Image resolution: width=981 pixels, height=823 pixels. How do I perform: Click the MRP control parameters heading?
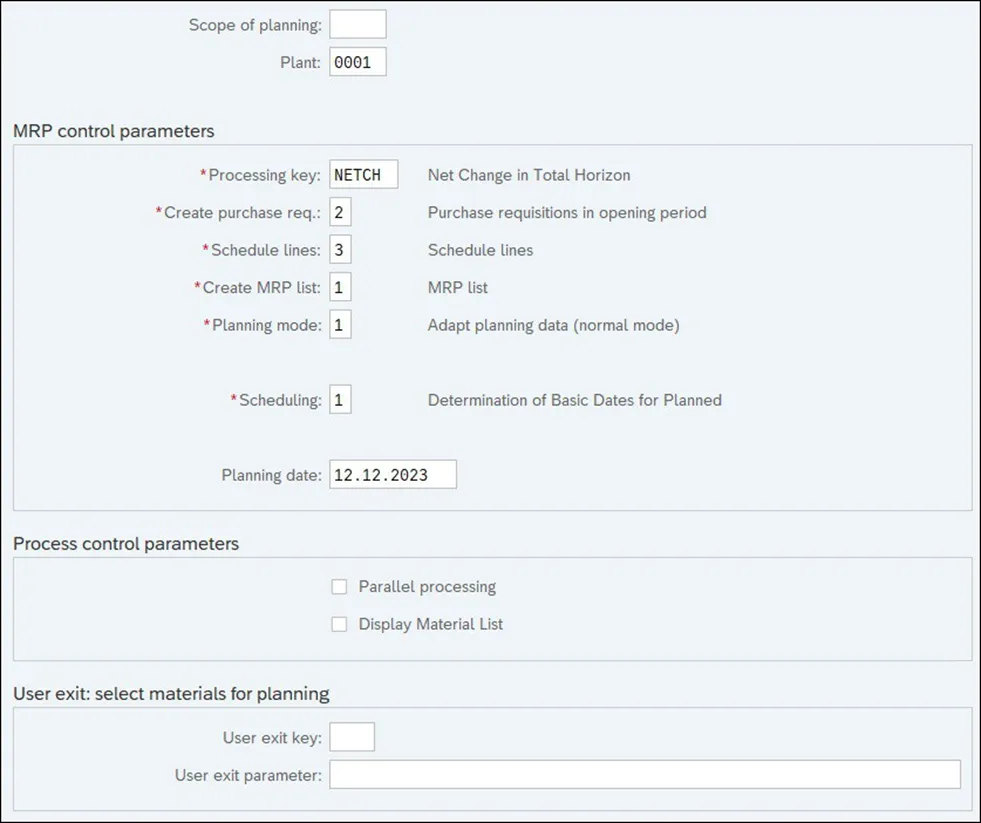tap(113, 131)
